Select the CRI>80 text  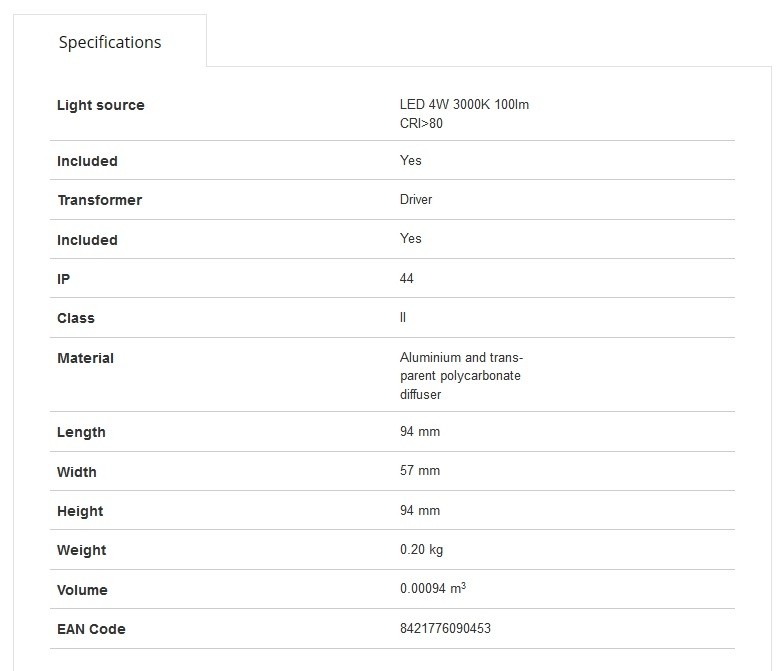421,124
